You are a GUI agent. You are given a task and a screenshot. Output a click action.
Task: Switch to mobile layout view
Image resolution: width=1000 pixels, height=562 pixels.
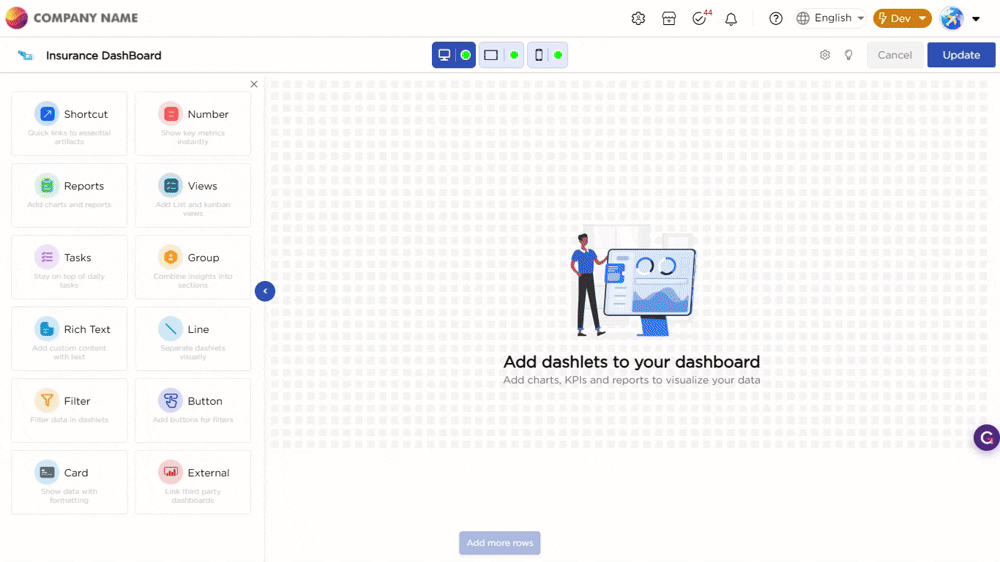tap(539, 55)
